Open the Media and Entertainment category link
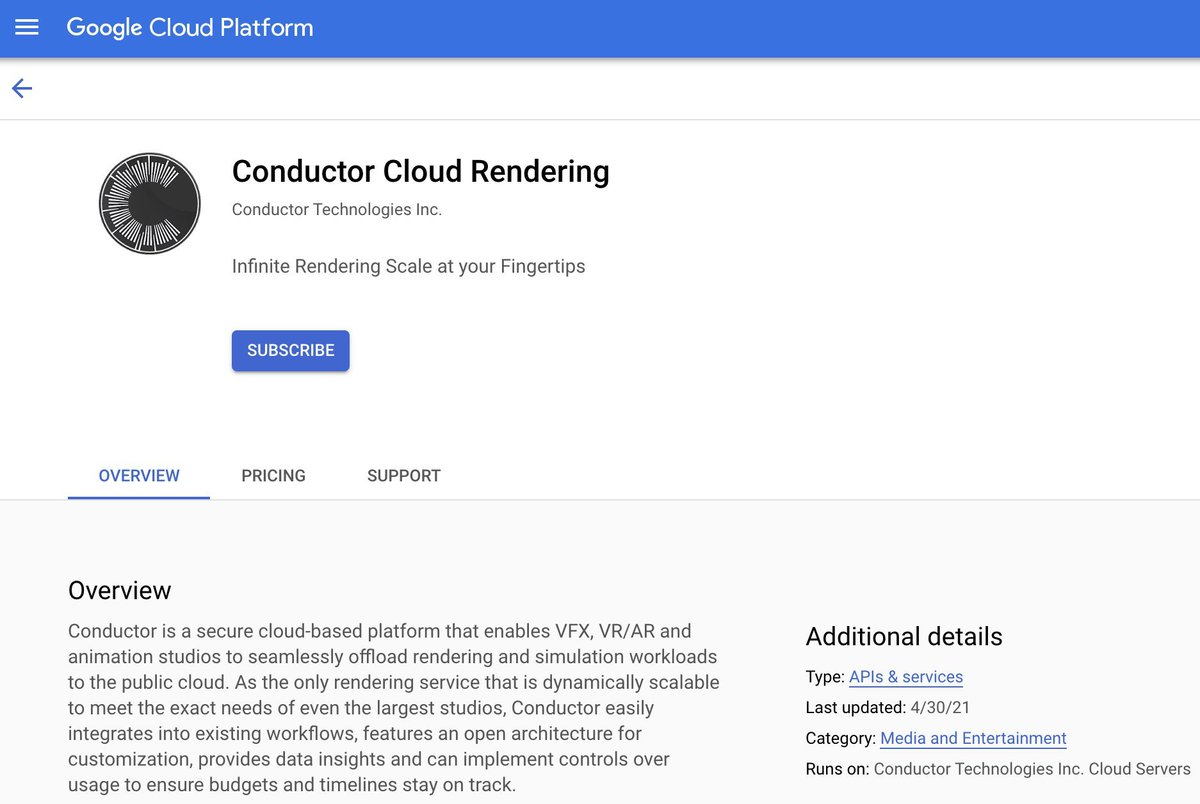 point(973,739)
